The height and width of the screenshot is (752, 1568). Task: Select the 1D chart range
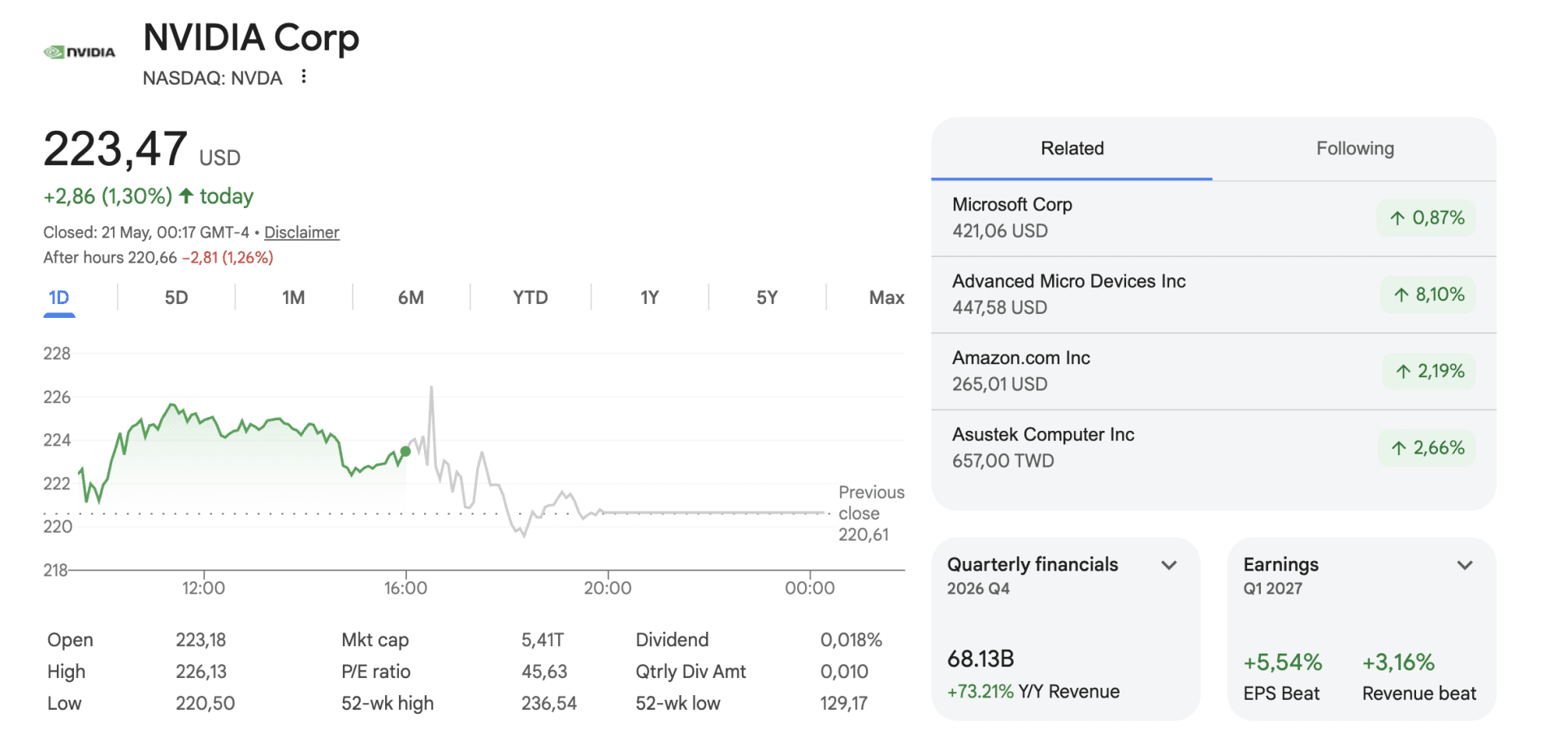[59, 298]
